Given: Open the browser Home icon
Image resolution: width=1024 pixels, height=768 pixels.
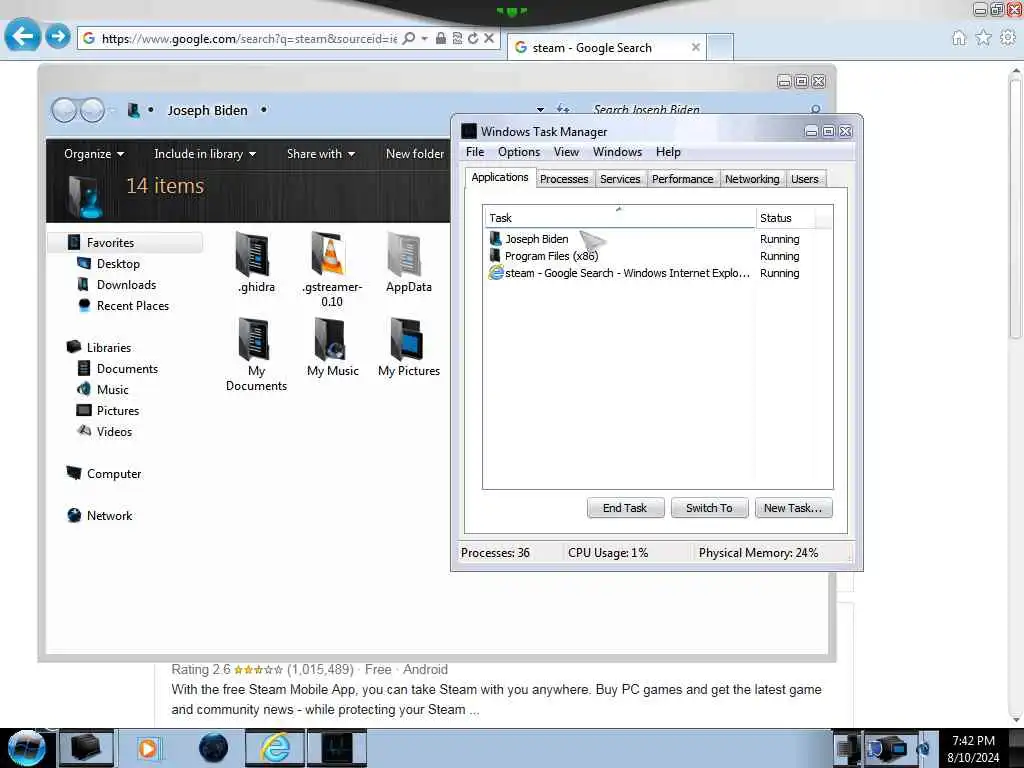Looking at the screenshot, I should 959,38.
